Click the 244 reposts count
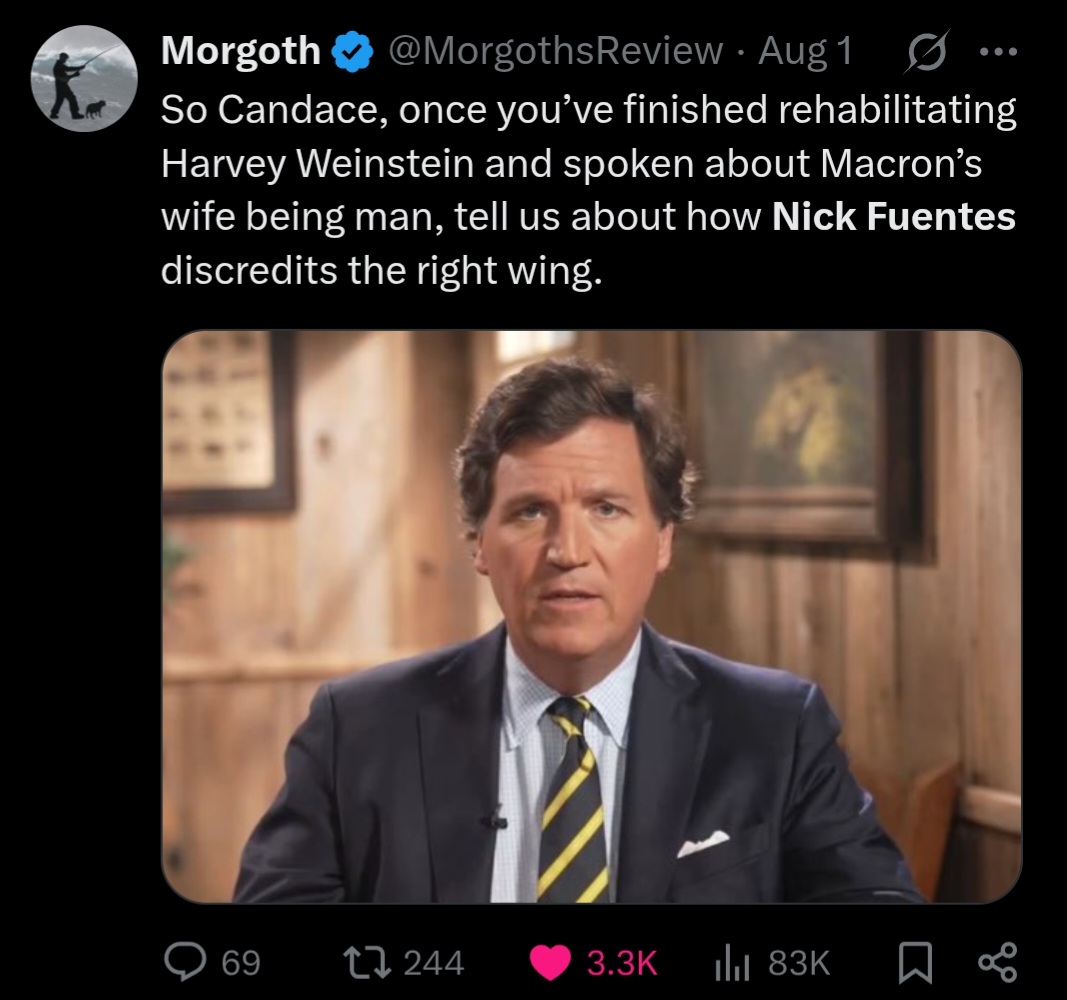 (434, 963)
